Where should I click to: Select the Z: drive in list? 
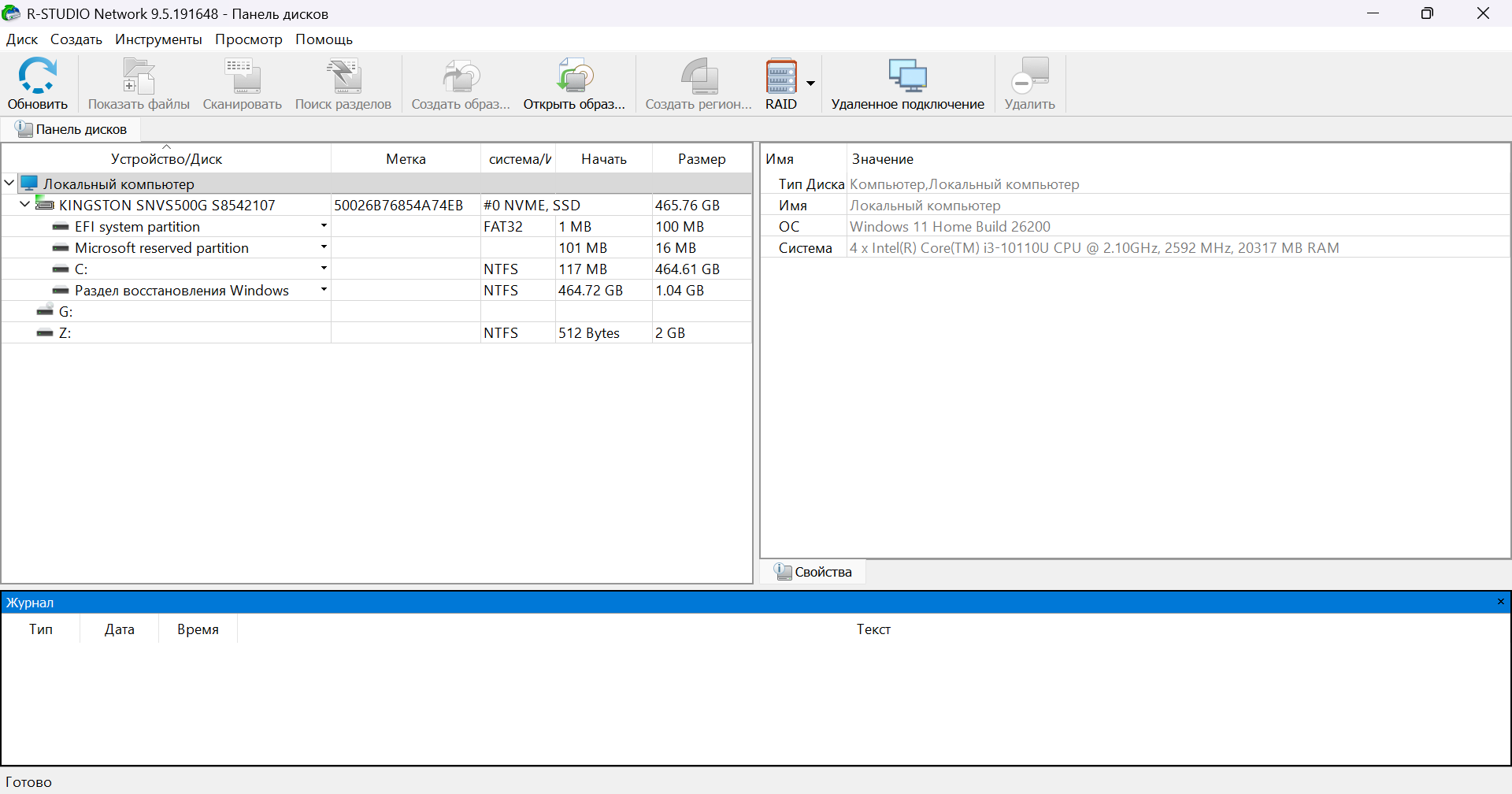coord(65,333)
